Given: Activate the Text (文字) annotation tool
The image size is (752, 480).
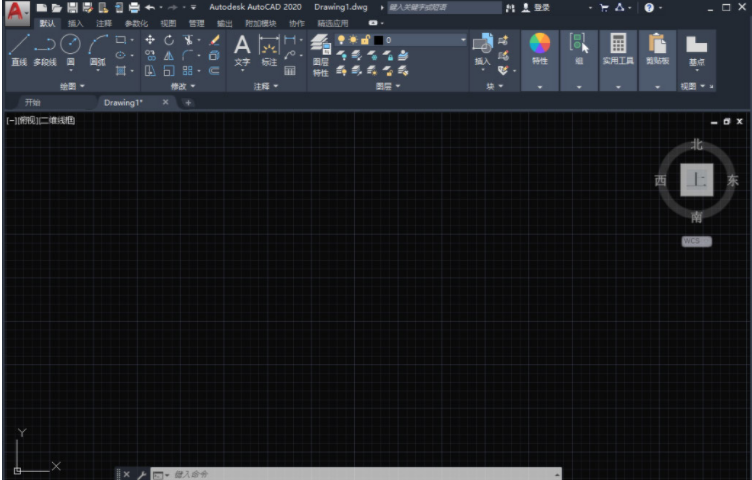Looking at the screenshot, I should pyautogui.click(x=242, y=48).
